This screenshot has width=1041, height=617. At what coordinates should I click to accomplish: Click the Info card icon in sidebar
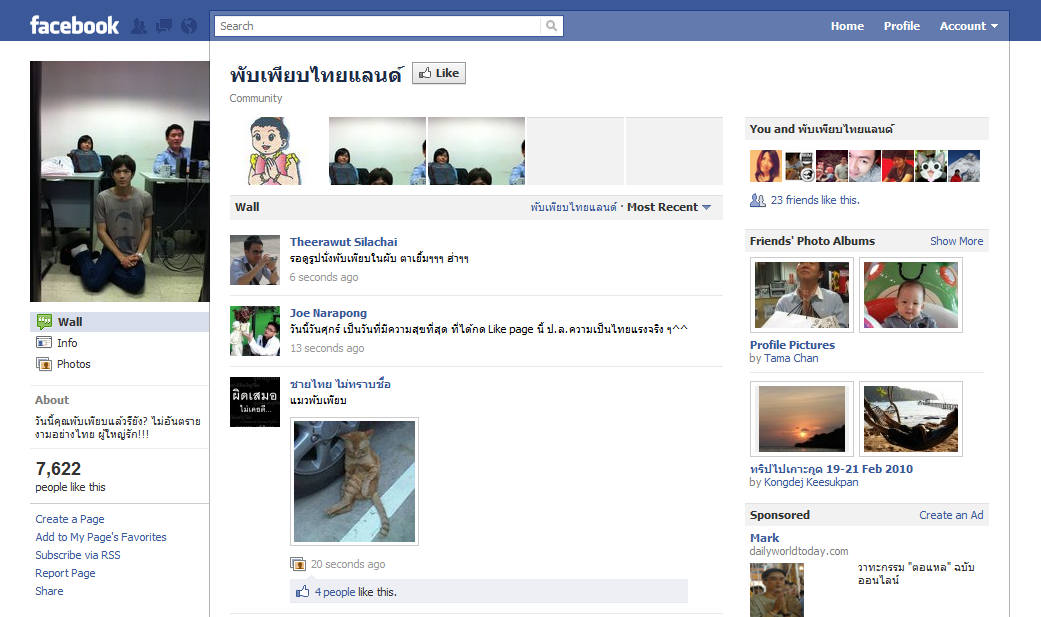(x=44, y=343)
